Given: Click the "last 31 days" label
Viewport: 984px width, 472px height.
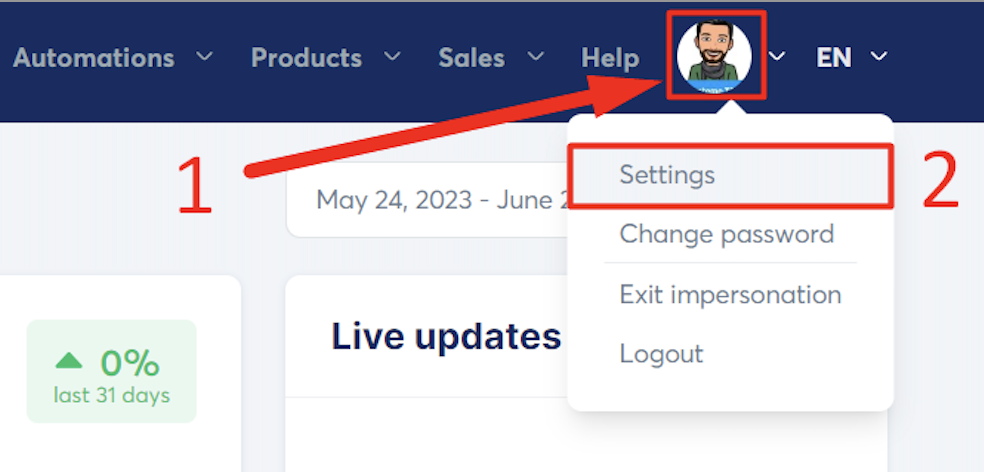Looking at the screenshot, I should [112, 395].
